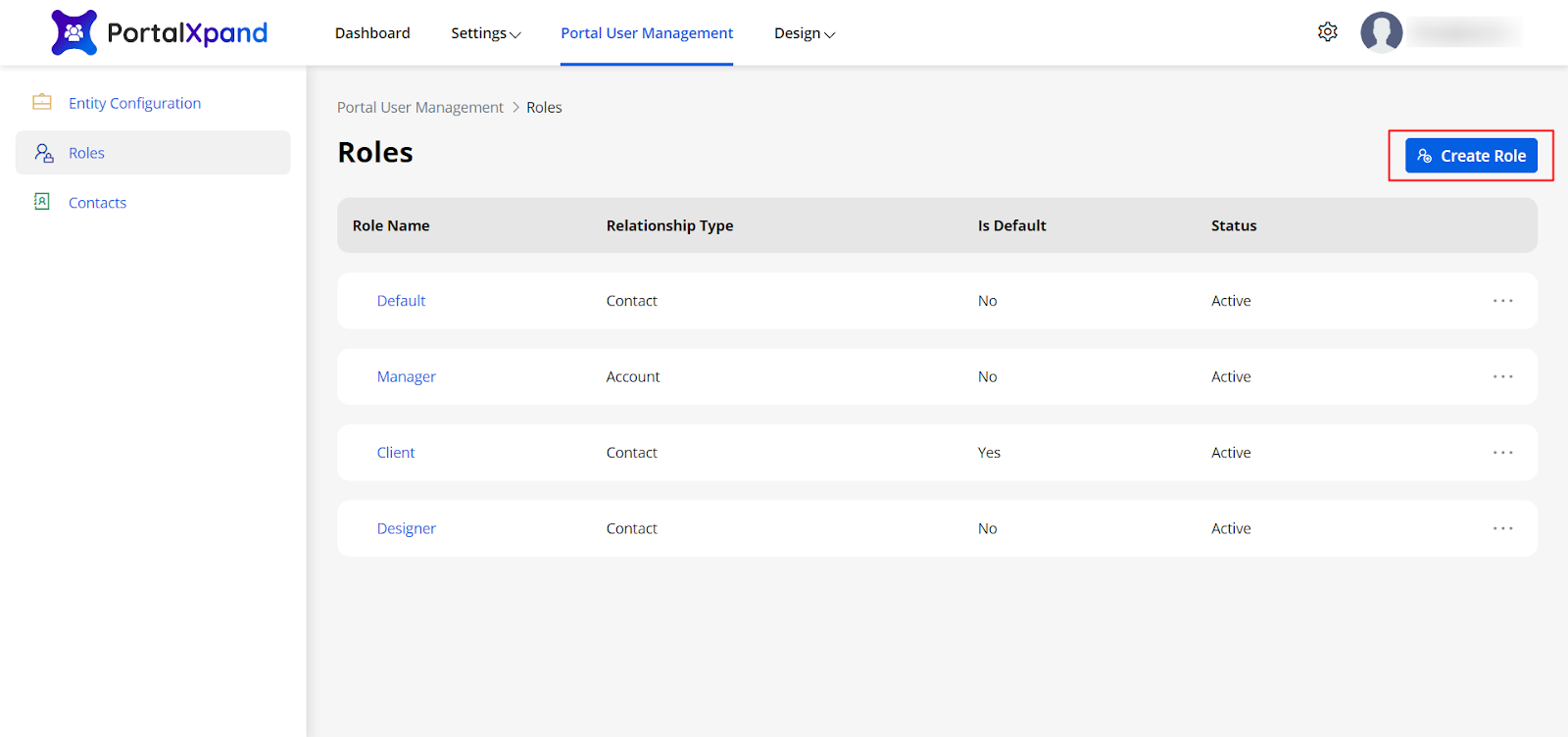Open the Manager role link
The width and height of the screenshot is (1568, 737).
(406, 376)
